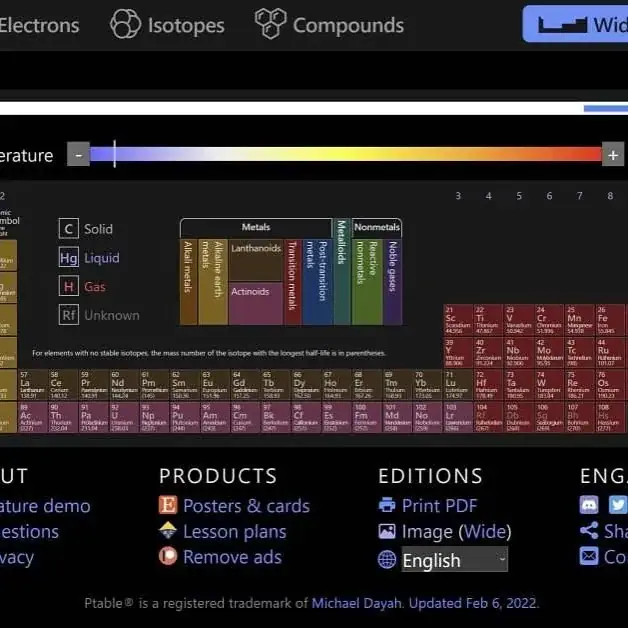
Task: Click the Discord icon
Action: pos(589,505)
